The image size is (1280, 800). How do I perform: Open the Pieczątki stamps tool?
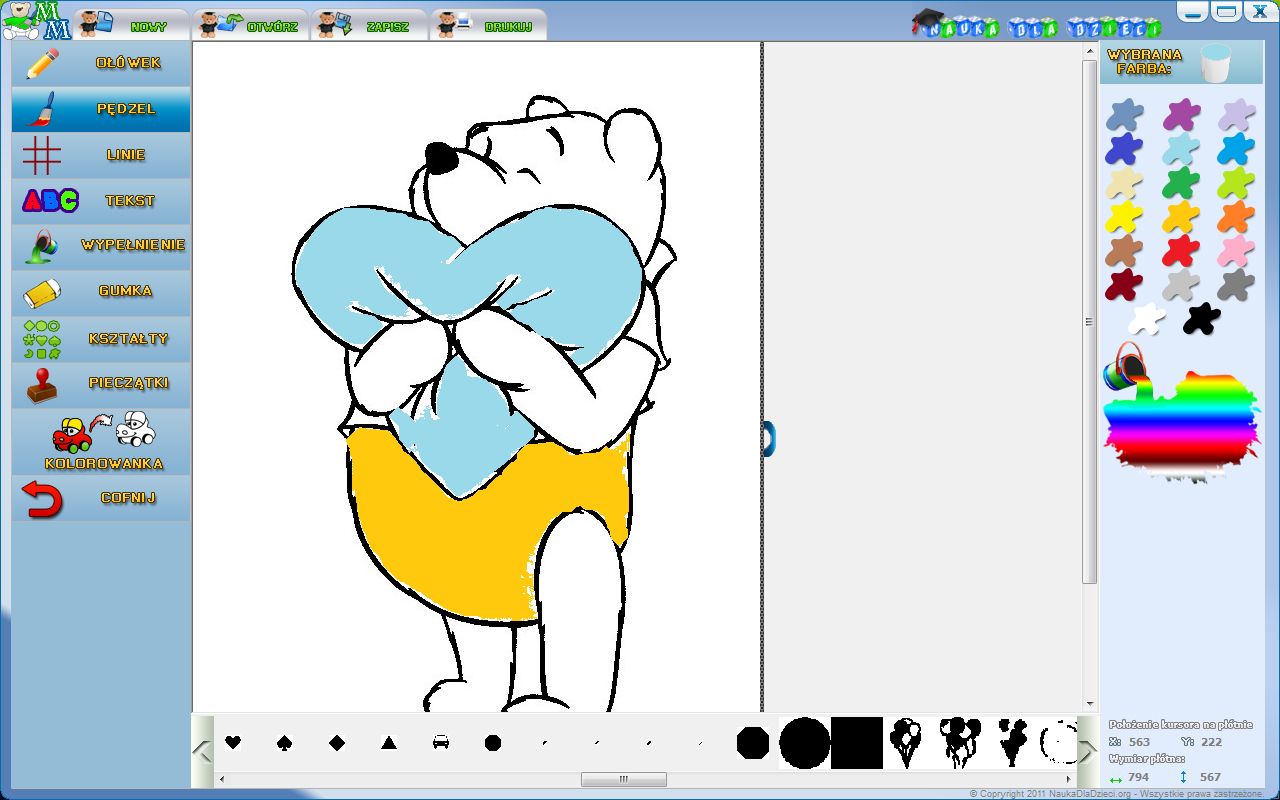tap(100, 384)
